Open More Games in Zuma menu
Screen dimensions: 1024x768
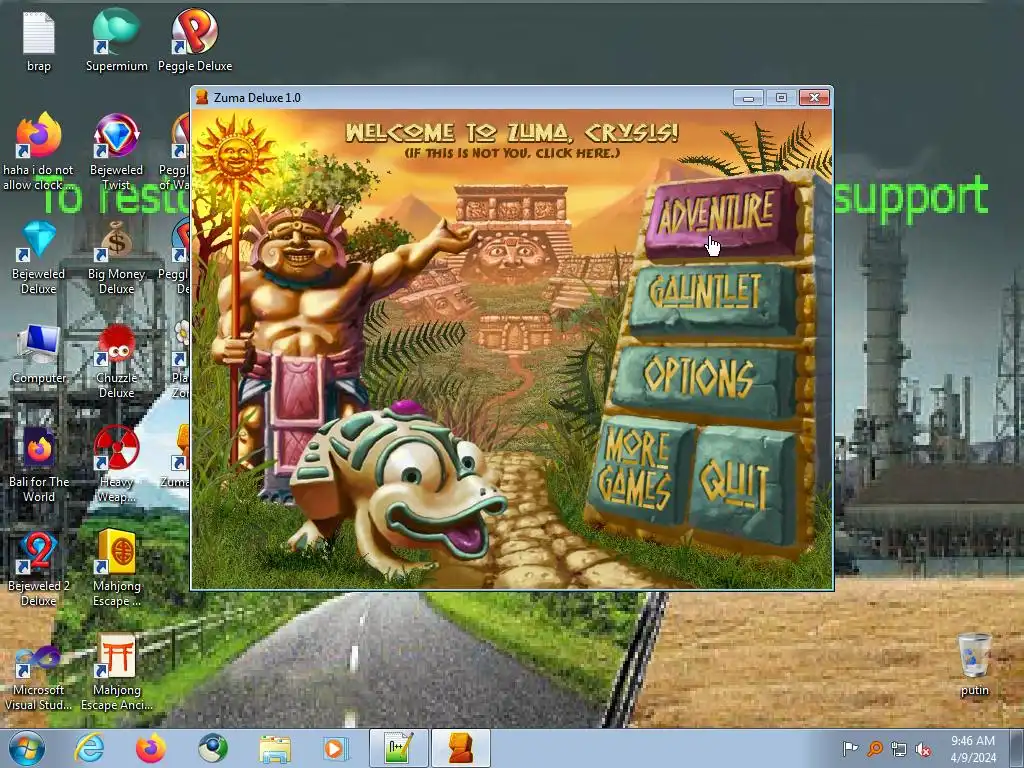[638, 470]
